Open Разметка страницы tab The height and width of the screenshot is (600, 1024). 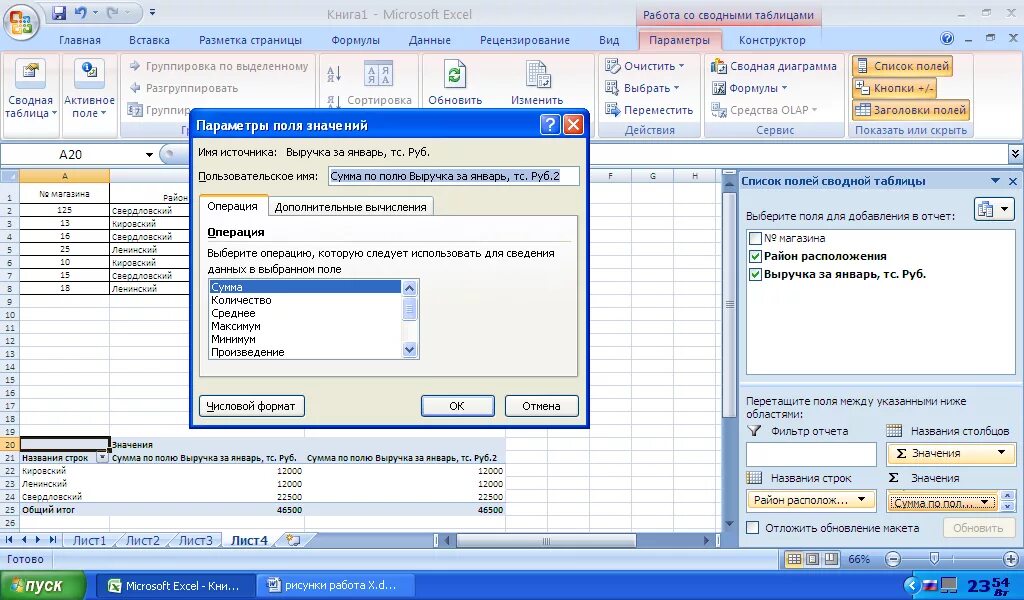tap(250, 40)
